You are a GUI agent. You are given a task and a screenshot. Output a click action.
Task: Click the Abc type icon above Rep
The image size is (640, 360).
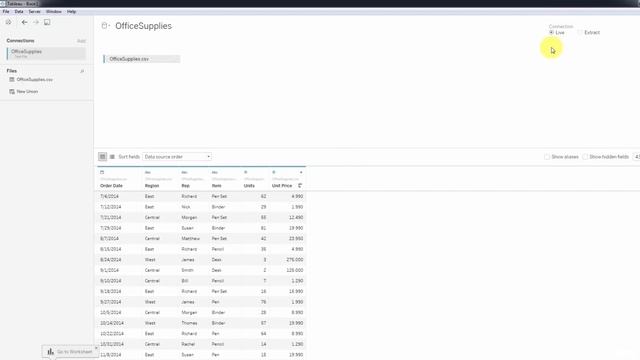[184, 172]
